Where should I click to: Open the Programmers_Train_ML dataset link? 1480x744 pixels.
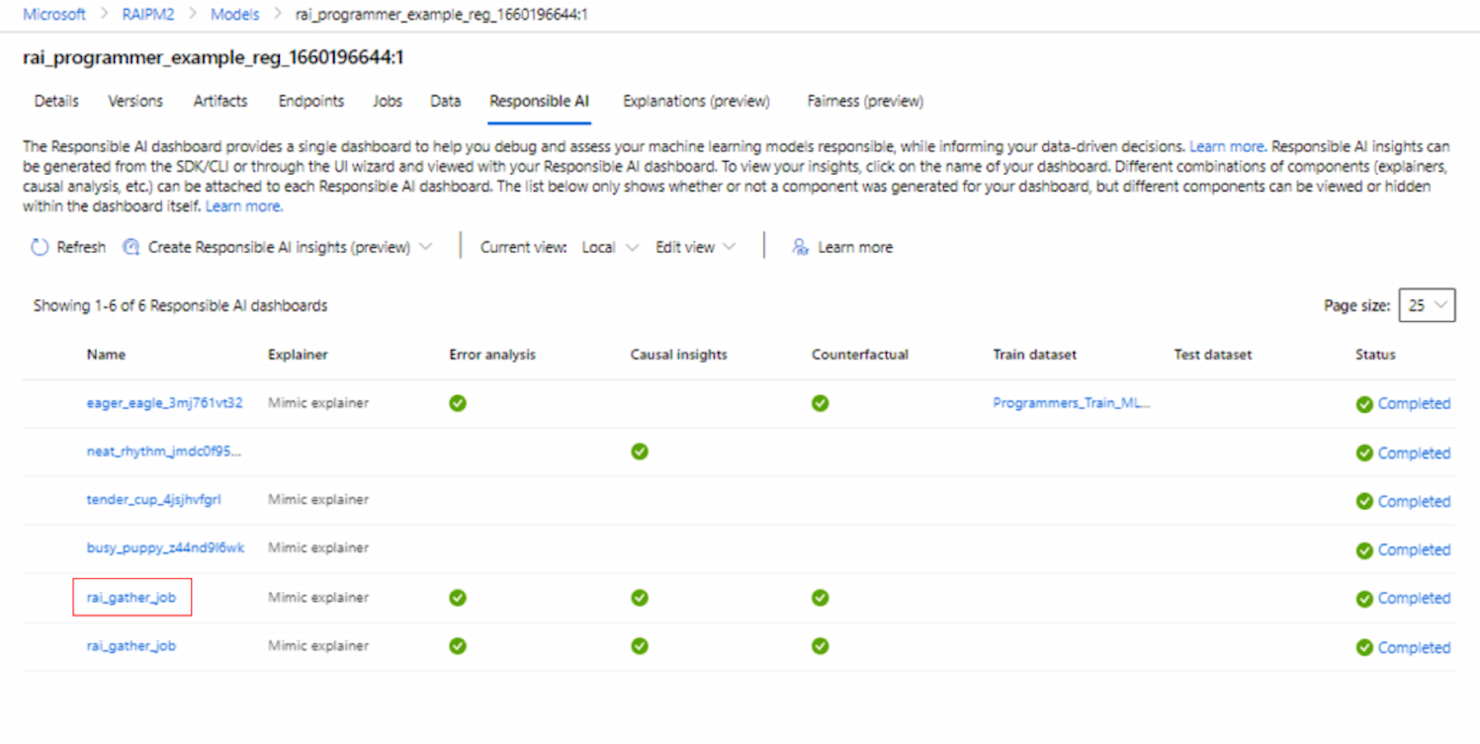tap(1070, 402)
